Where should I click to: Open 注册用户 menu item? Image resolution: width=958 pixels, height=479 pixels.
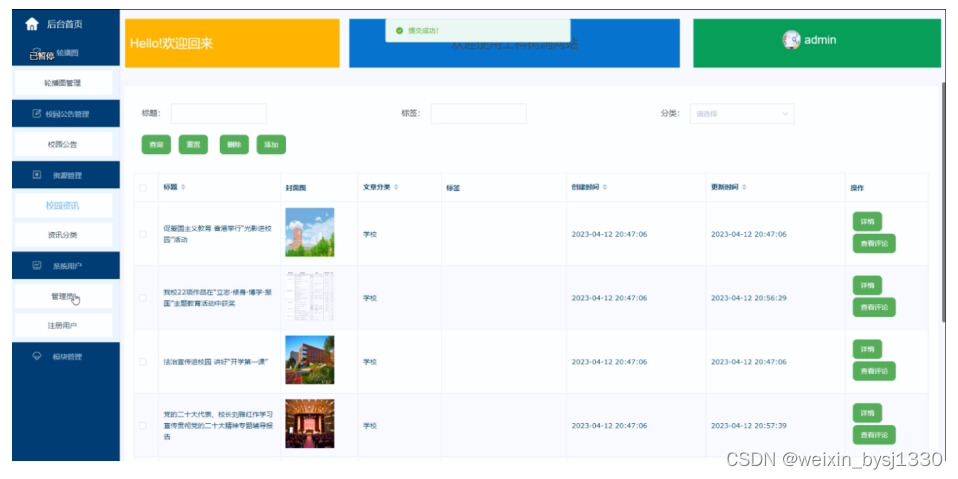pos(63,326)
